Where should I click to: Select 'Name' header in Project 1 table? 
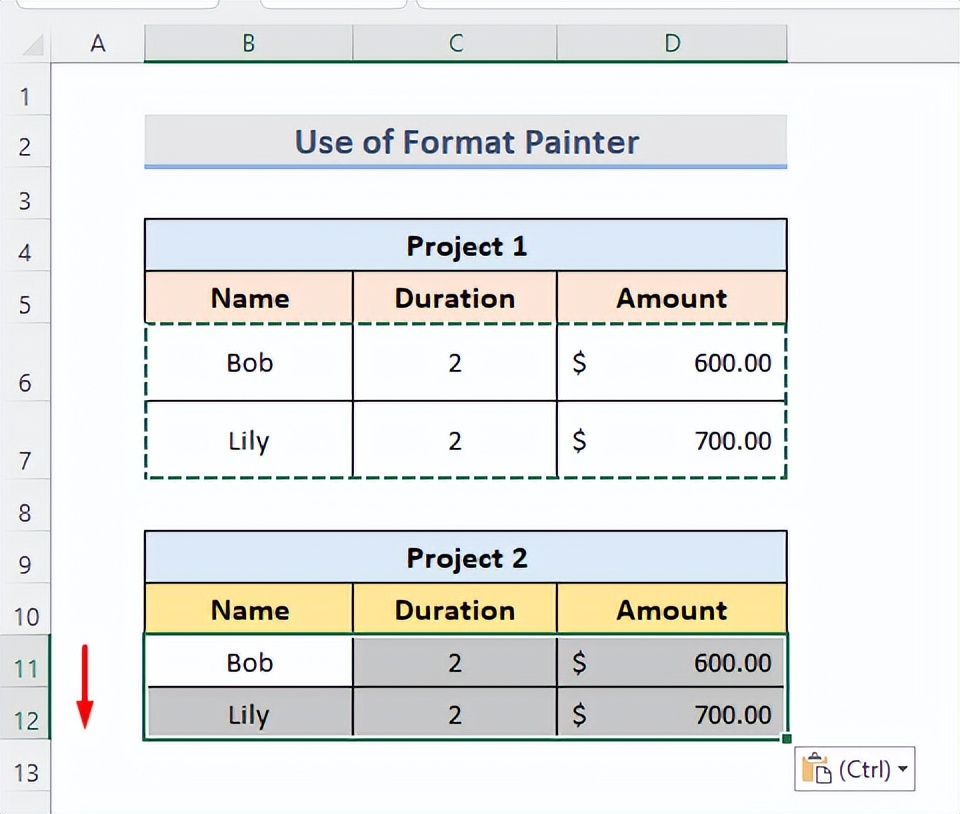point(249,297)
